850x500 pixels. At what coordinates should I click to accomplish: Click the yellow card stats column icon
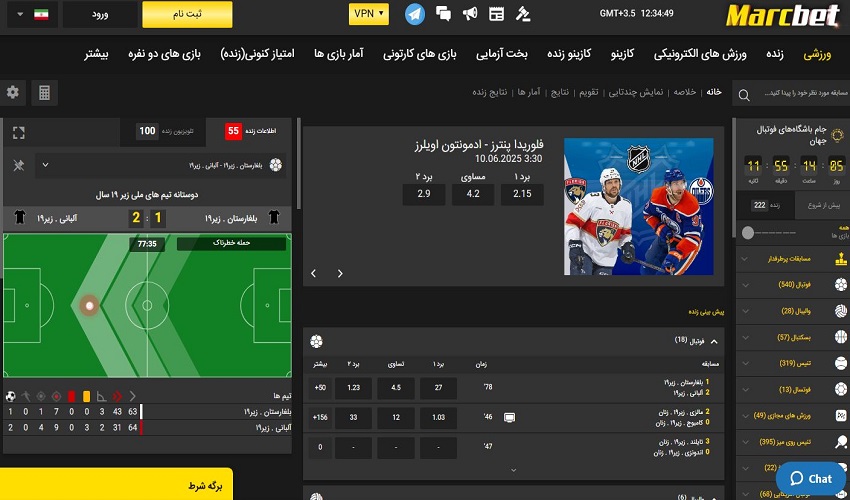[87, 396]
